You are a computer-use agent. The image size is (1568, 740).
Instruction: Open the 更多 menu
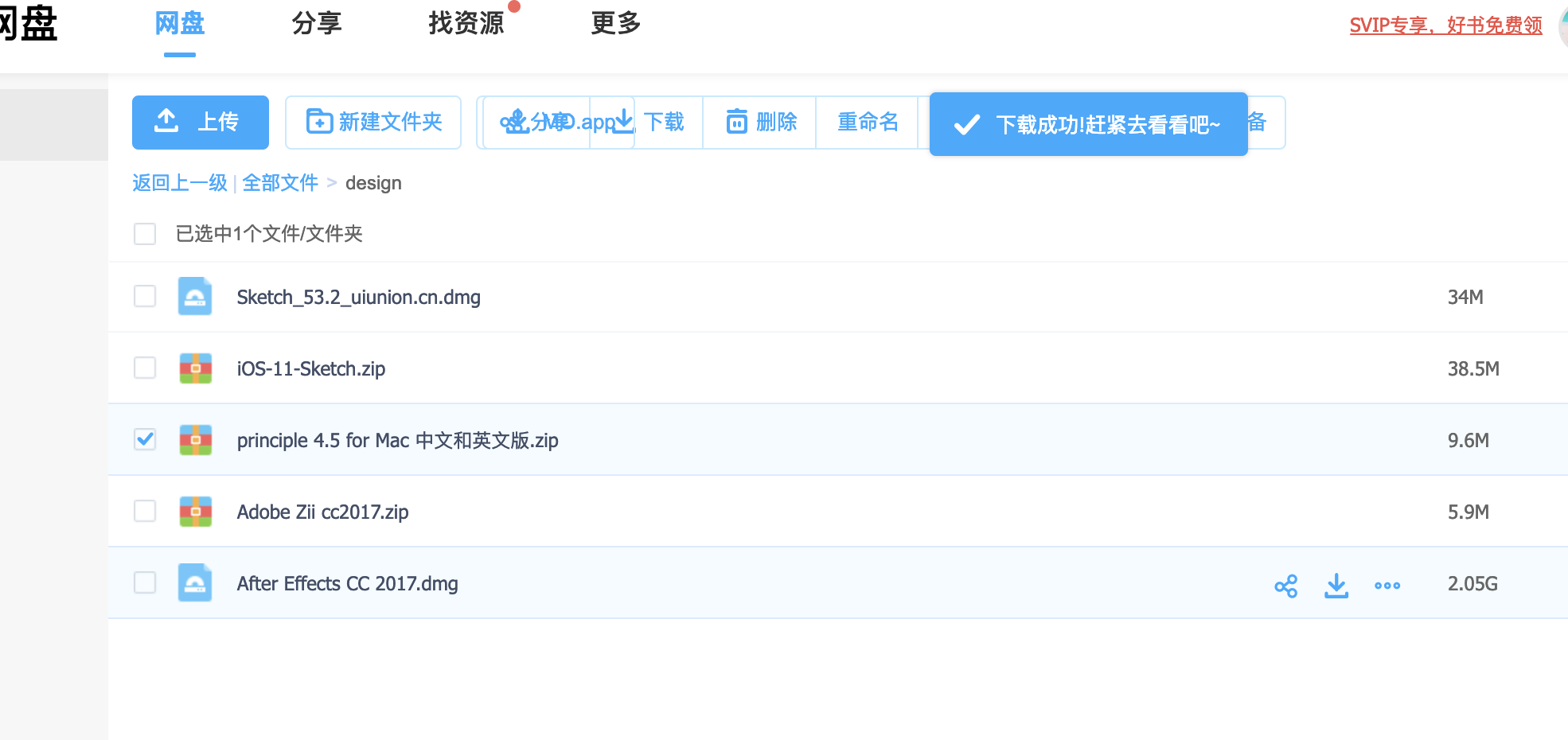pos(616,24)
